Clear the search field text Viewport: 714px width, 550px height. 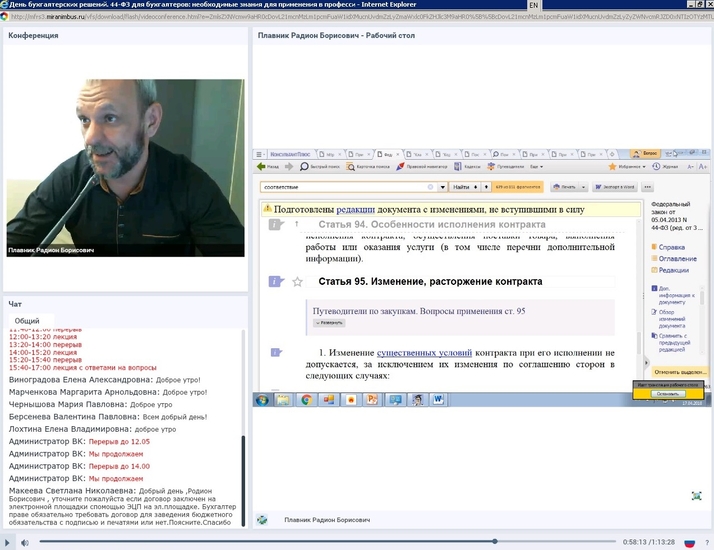tap(430, 187)
